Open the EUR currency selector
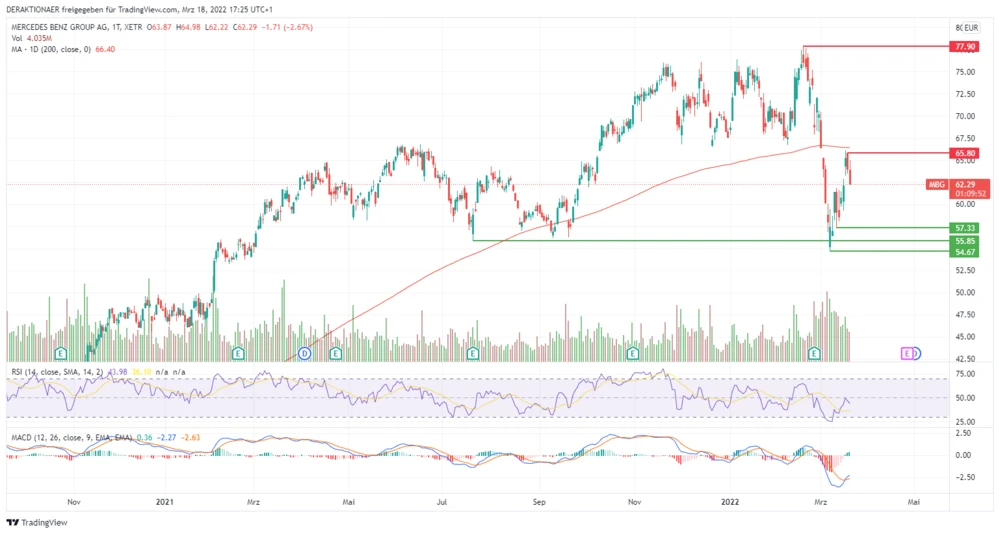 (x=970, y=27)
